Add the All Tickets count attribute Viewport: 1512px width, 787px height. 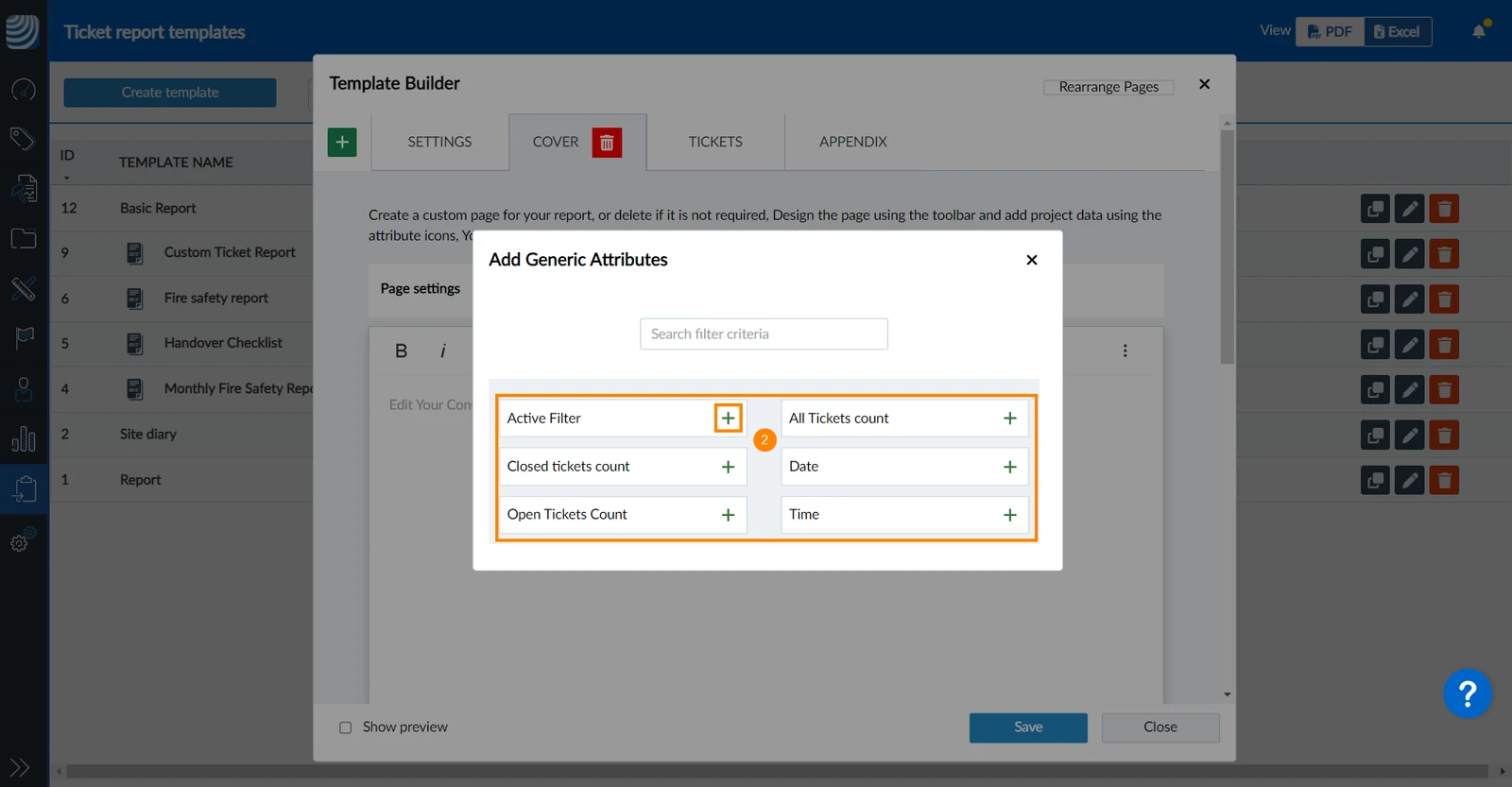1010,419
